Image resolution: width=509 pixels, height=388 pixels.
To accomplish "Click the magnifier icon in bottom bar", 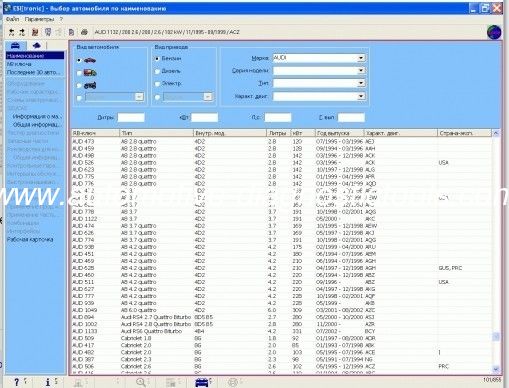I will (x=141, y=382).
